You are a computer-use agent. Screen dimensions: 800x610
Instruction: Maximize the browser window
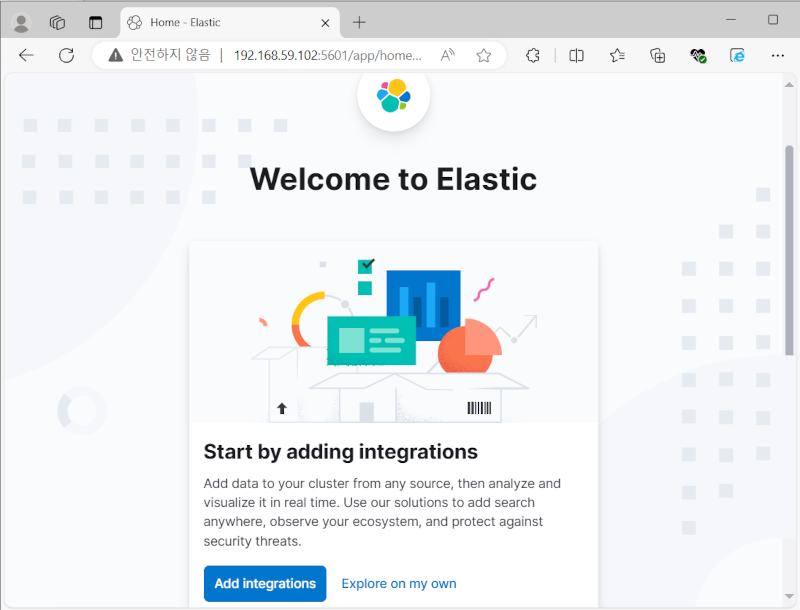pyautogui.click(x=772, y=19)
